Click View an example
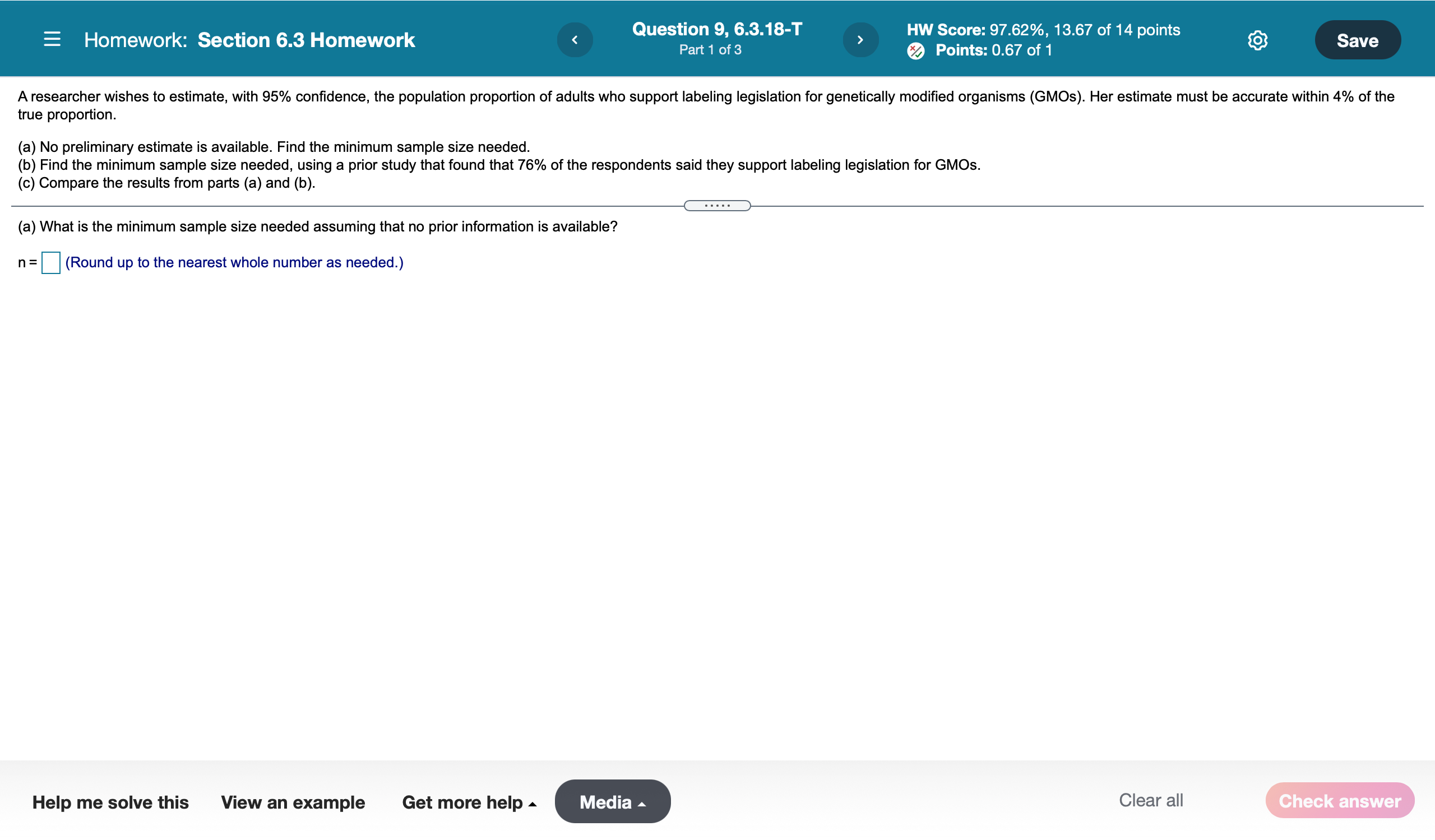Image resolution: width=1435 pixels, height=840 pixels. [x=293, y=802]
